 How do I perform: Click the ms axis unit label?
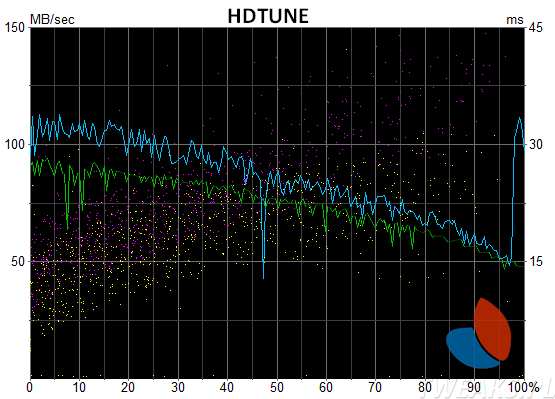pyautogui.click(x=515, y=20)
